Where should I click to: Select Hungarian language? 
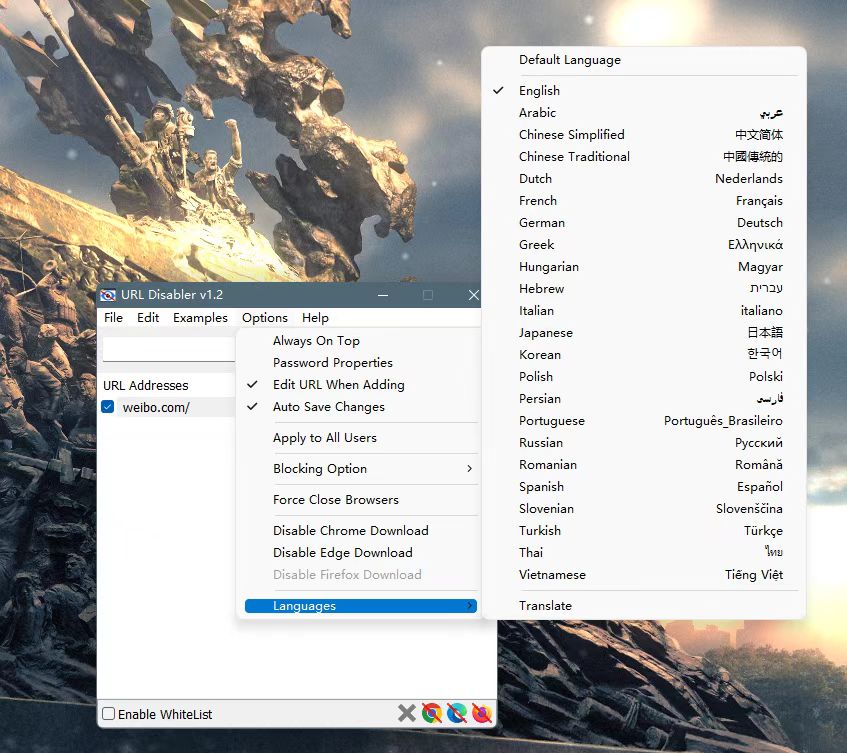point(643,267)
